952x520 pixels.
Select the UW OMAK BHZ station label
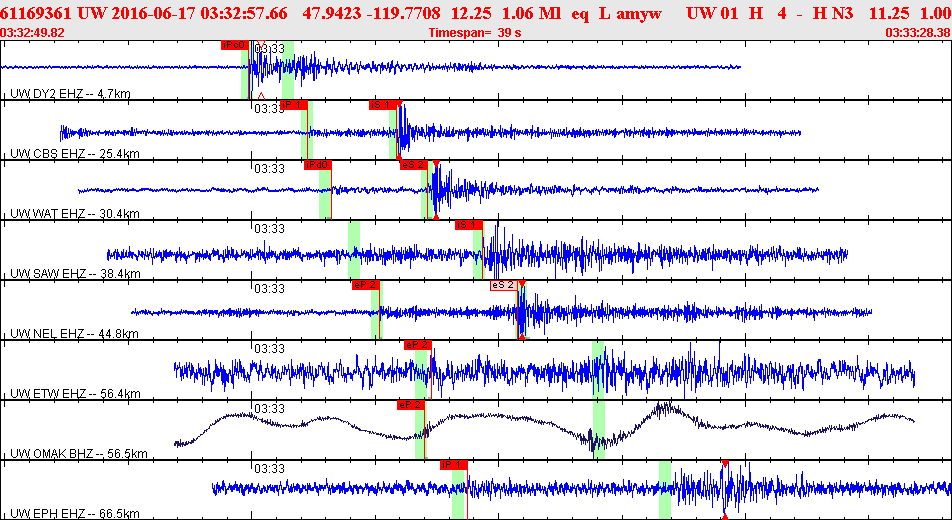78,454
